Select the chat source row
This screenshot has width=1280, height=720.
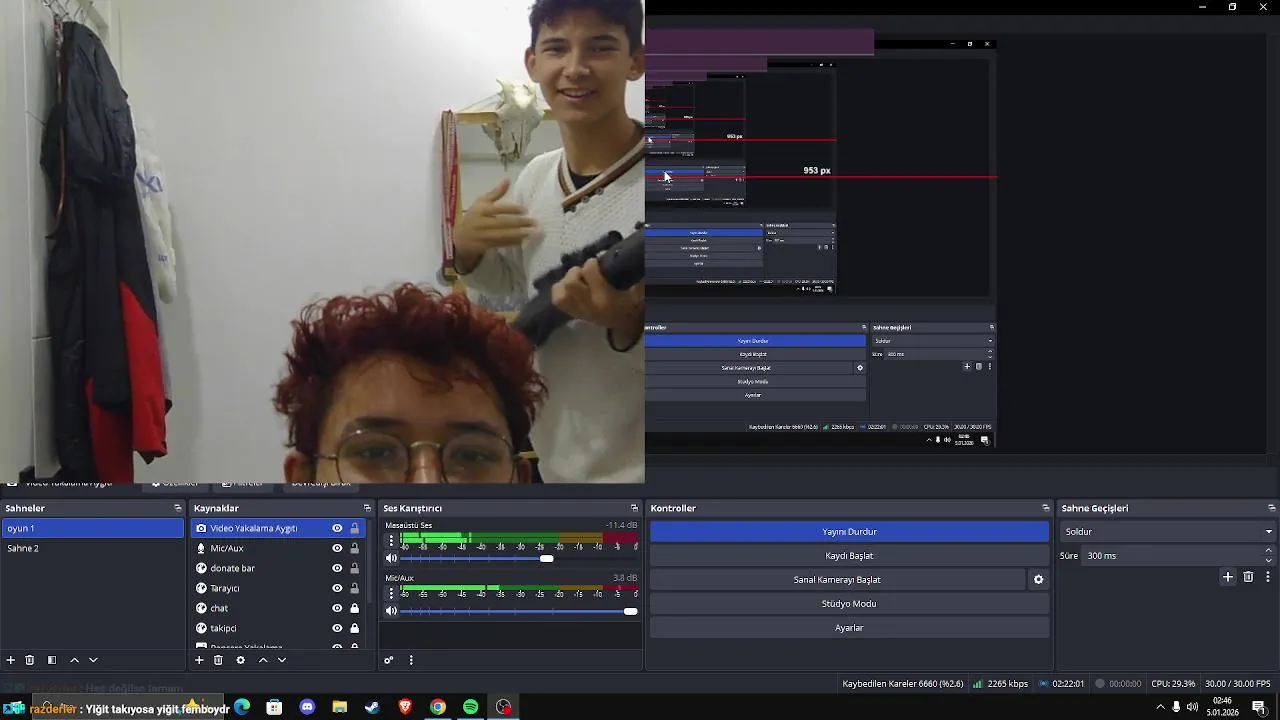pos(277,608)
